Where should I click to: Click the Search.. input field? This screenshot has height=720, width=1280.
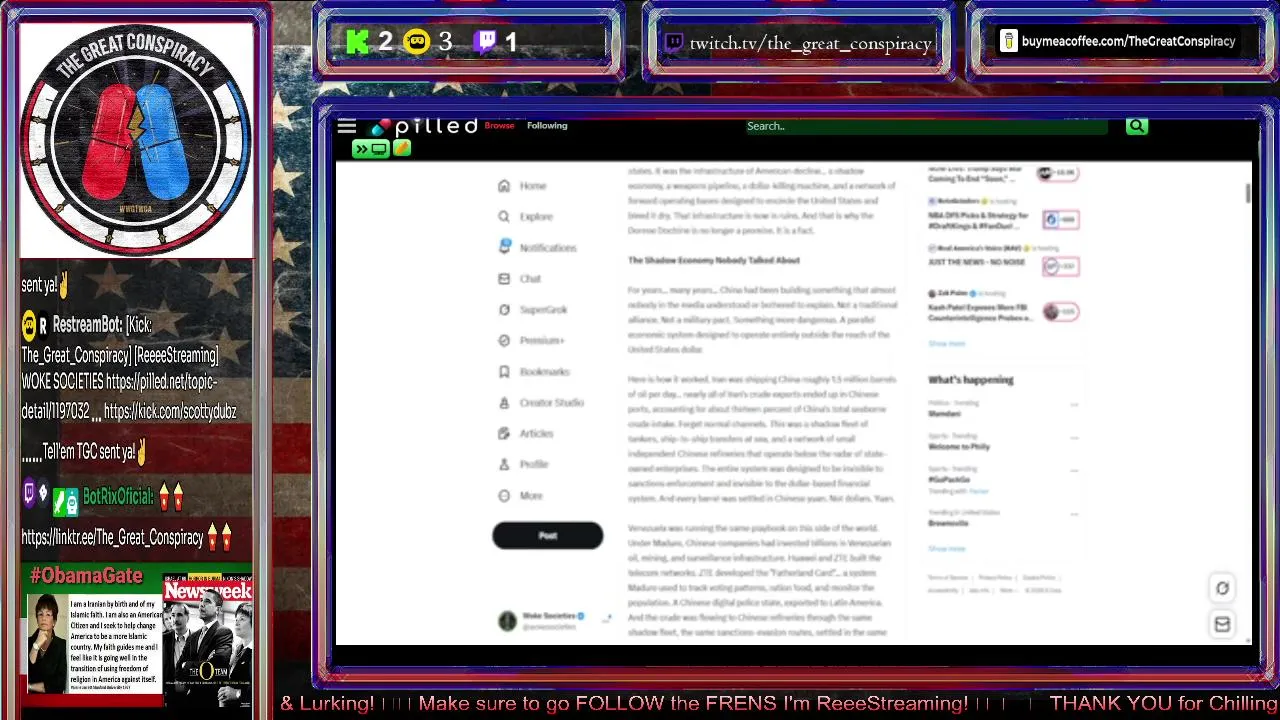tap(925, 126)
